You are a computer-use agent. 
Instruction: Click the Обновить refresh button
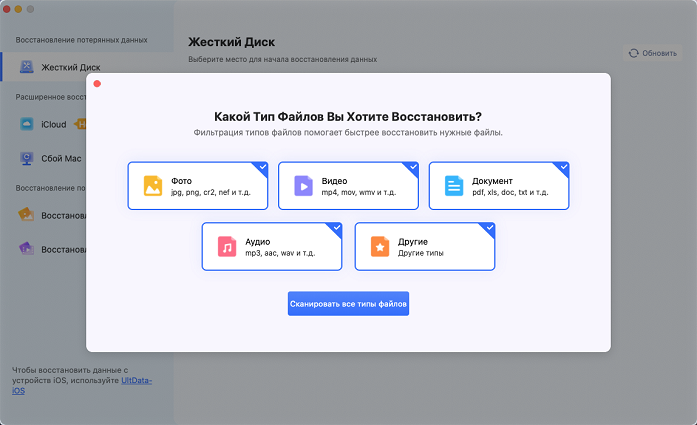(653, 53)
